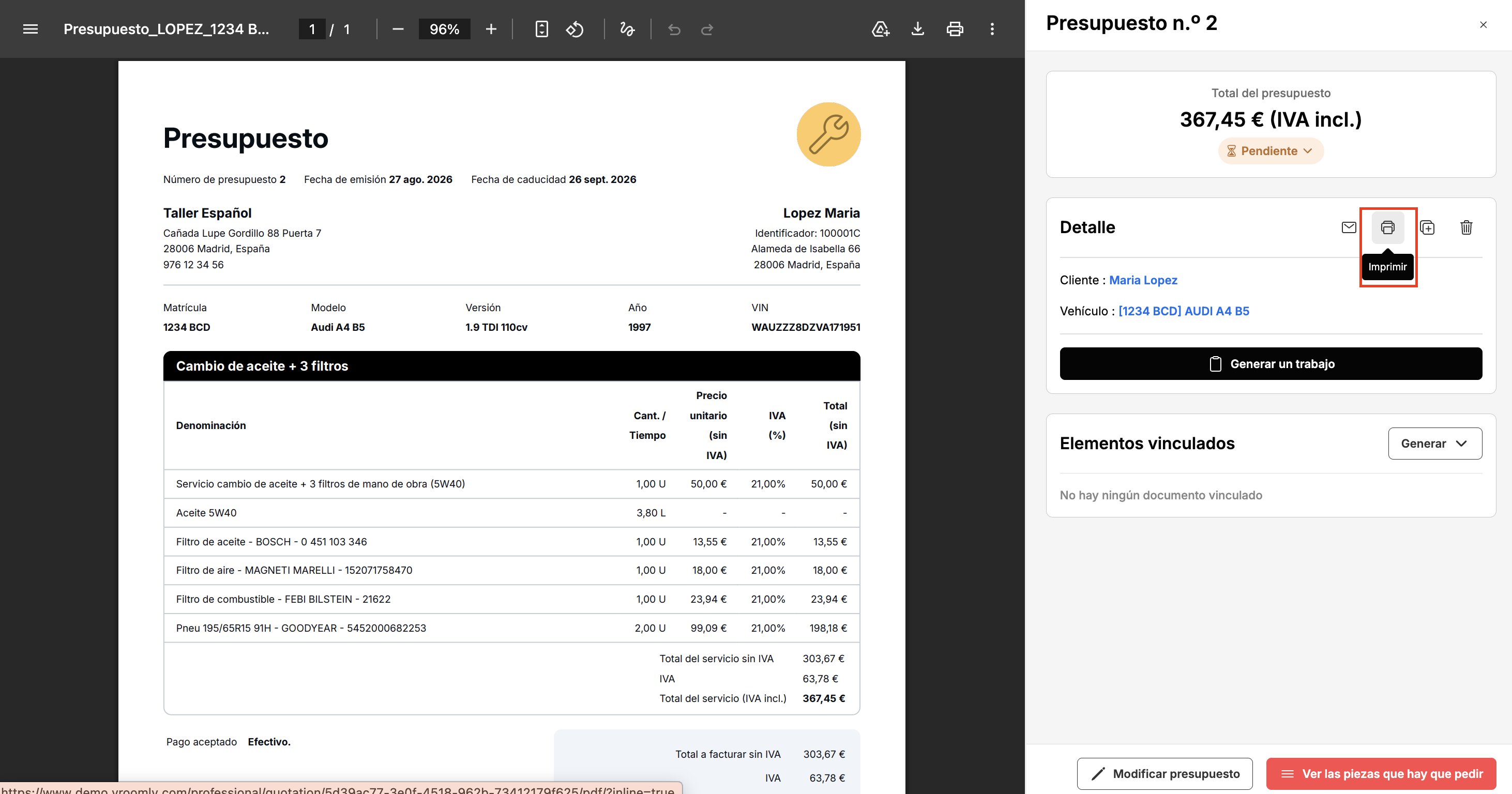Click the 'No hay ningún documento vinculado' text
Viewport: 1512px width, 794px height.
(1160, 495)
